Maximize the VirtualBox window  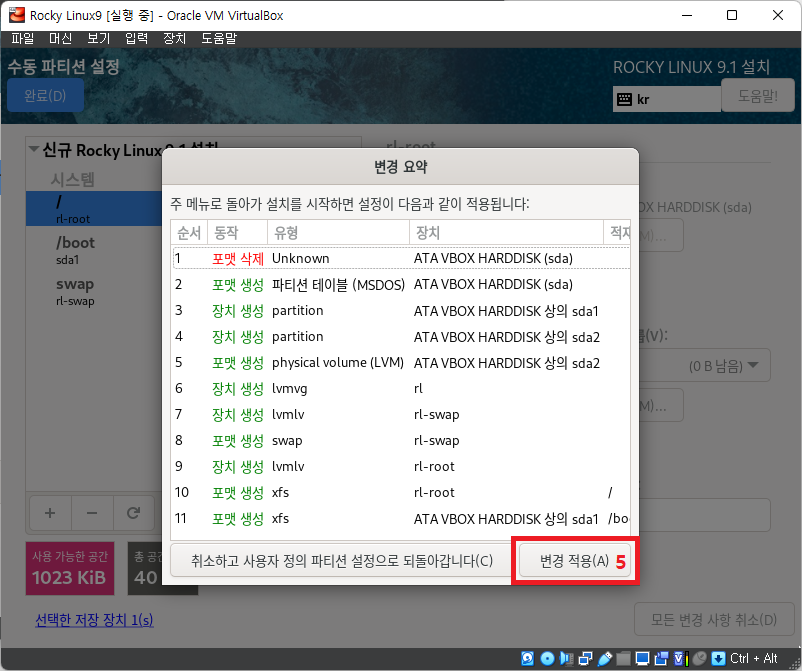click(732, 15)
